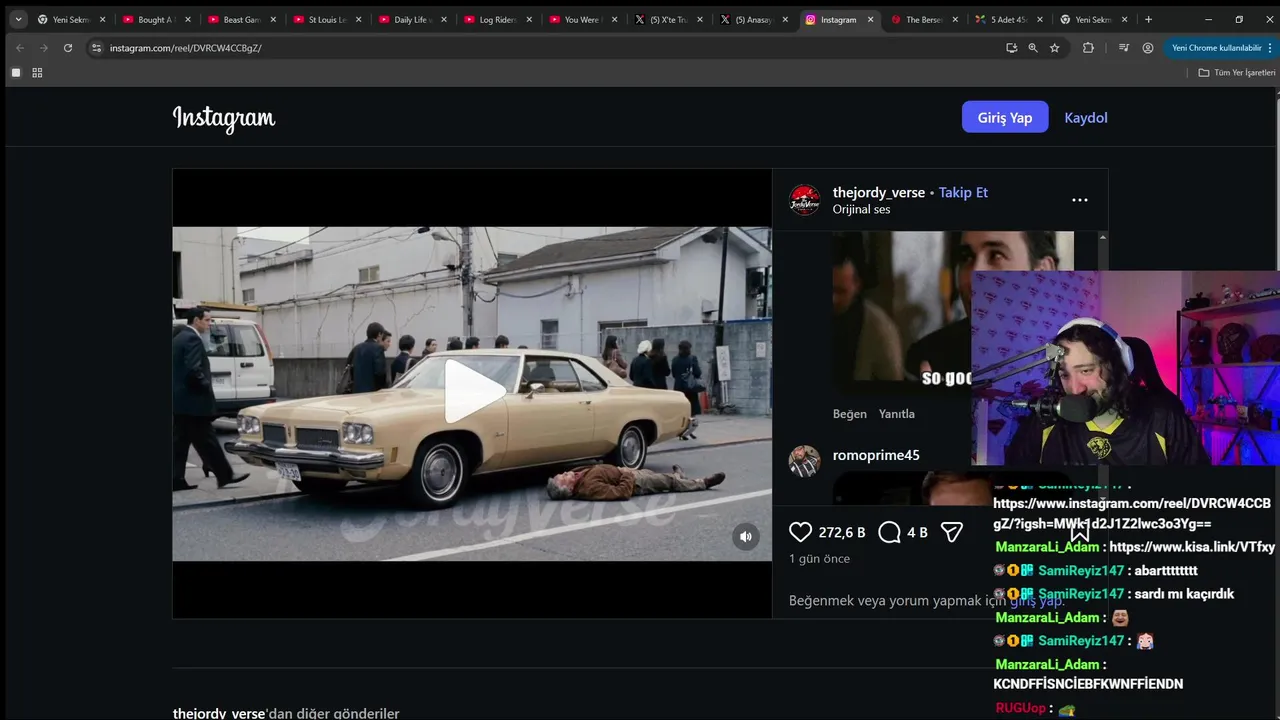Click the 'giriş yap' login link below comments
The width and height of the screenshot is (1280, 720).
1037,601
